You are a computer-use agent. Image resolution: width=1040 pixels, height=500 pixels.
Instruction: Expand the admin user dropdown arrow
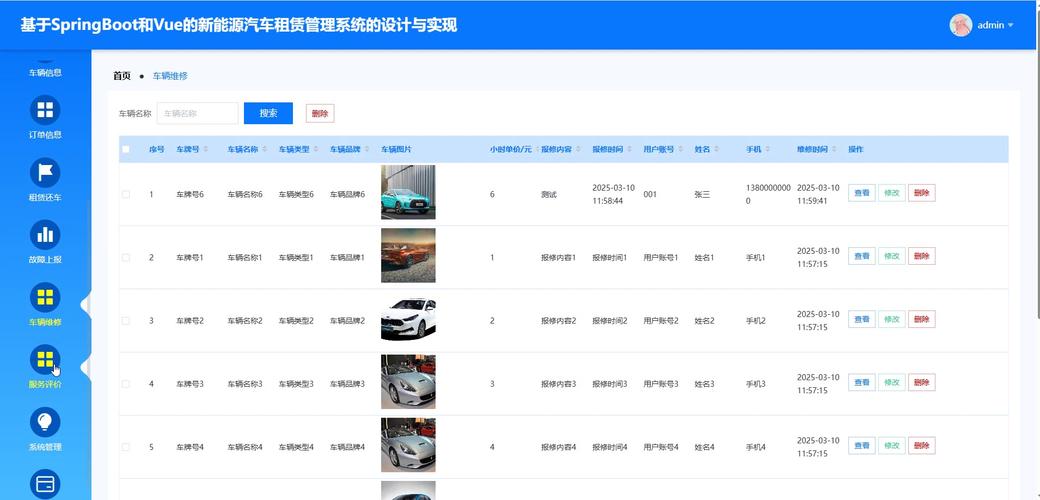(x=1011, y=25)
